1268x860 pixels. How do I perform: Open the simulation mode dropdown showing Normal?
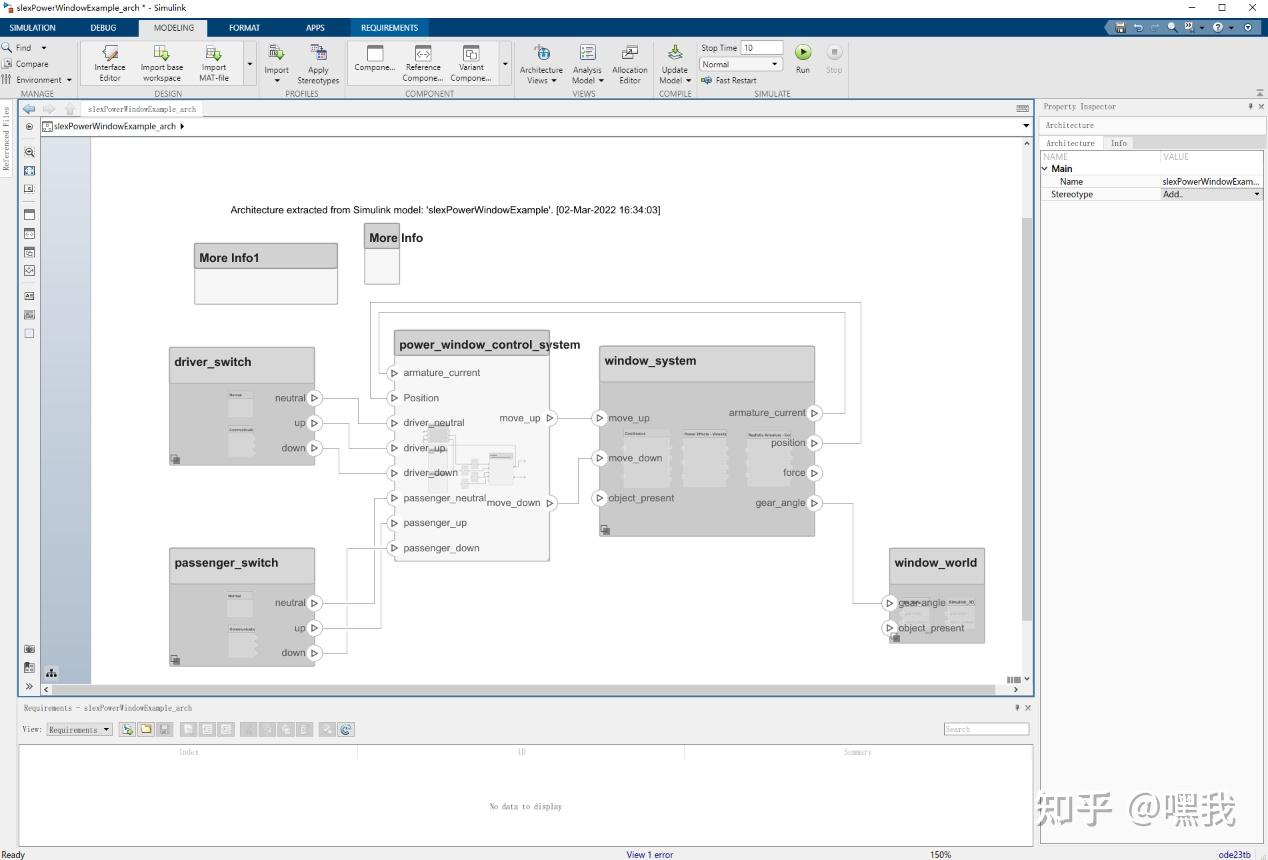pos(739,63)
